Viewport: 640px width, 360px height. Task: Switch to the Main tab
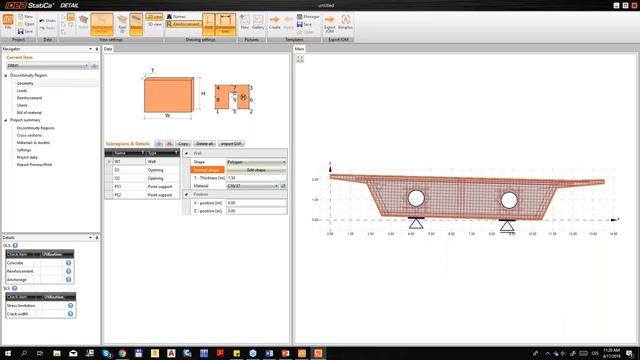click(299, 49)
